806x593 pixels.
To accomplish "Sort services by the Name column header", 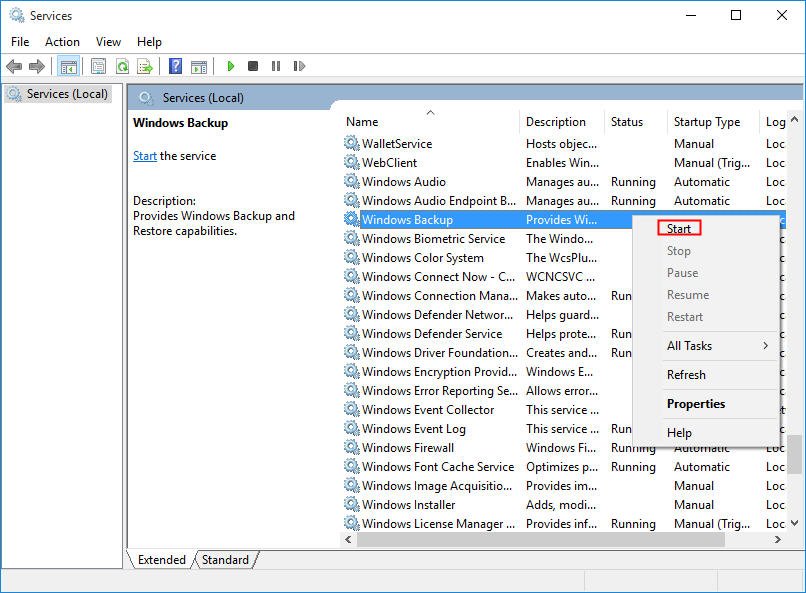I will (x=362, y=122).
